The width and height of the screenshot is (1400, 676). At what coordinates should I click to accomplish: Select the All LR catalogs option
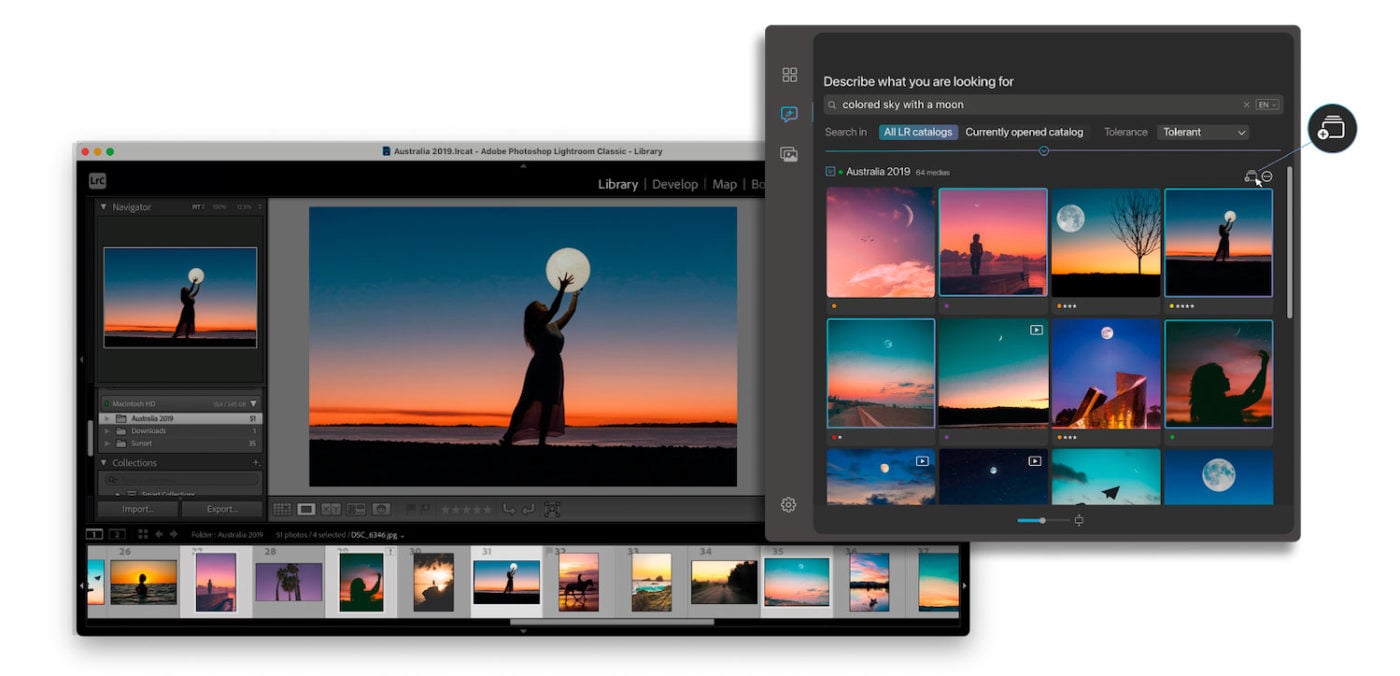click(918, 132)
